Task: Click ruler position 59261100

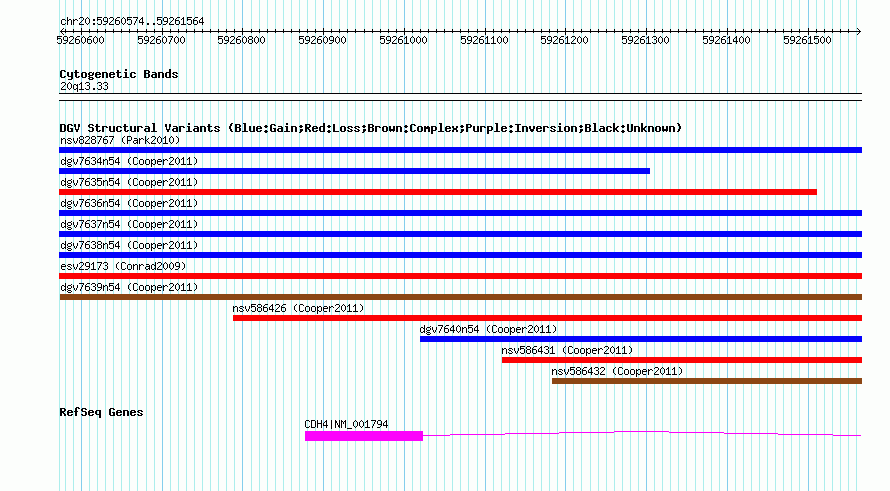Action: point(484,40)
